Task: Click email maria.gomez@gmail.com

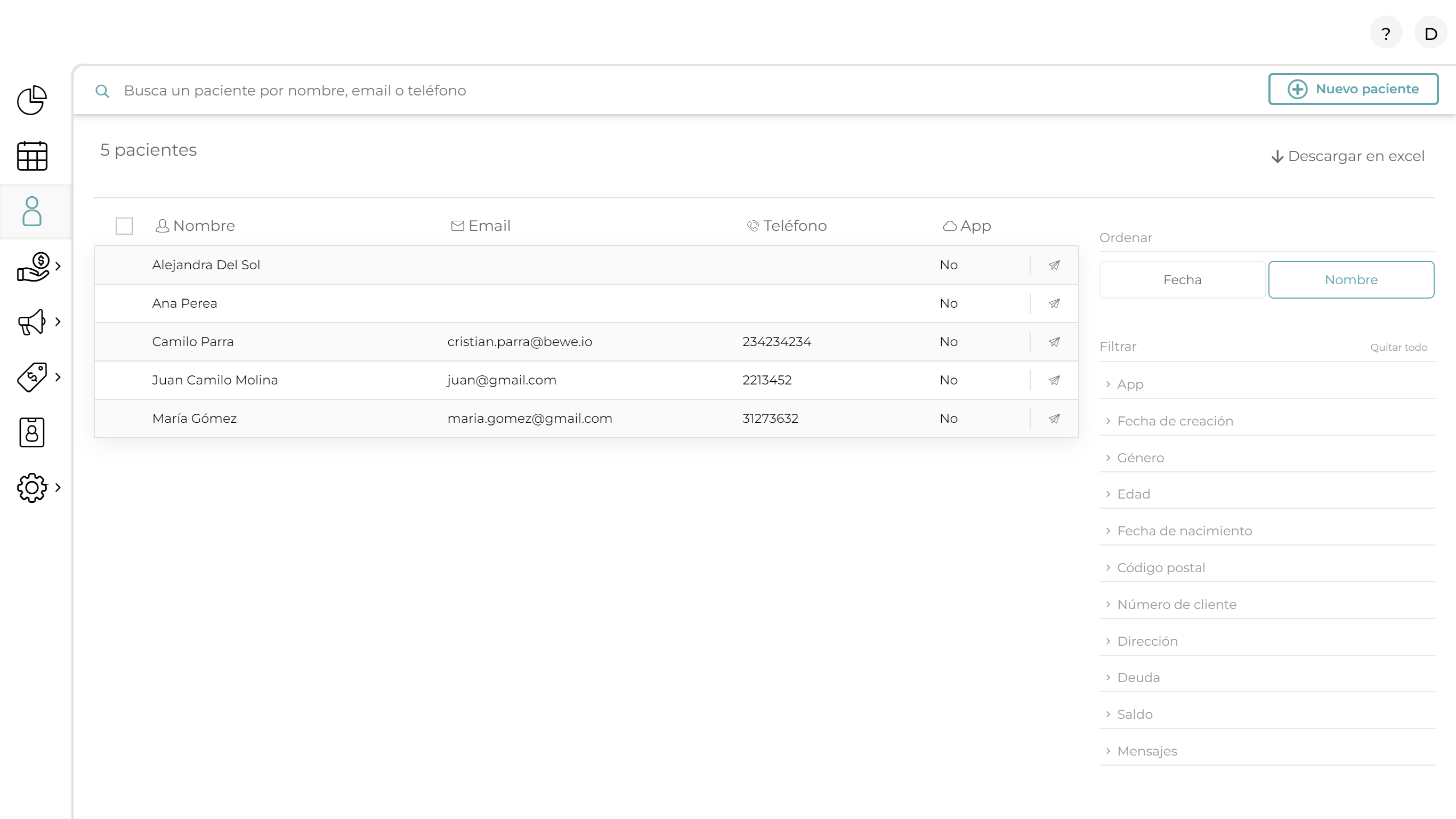Action: 530,419
